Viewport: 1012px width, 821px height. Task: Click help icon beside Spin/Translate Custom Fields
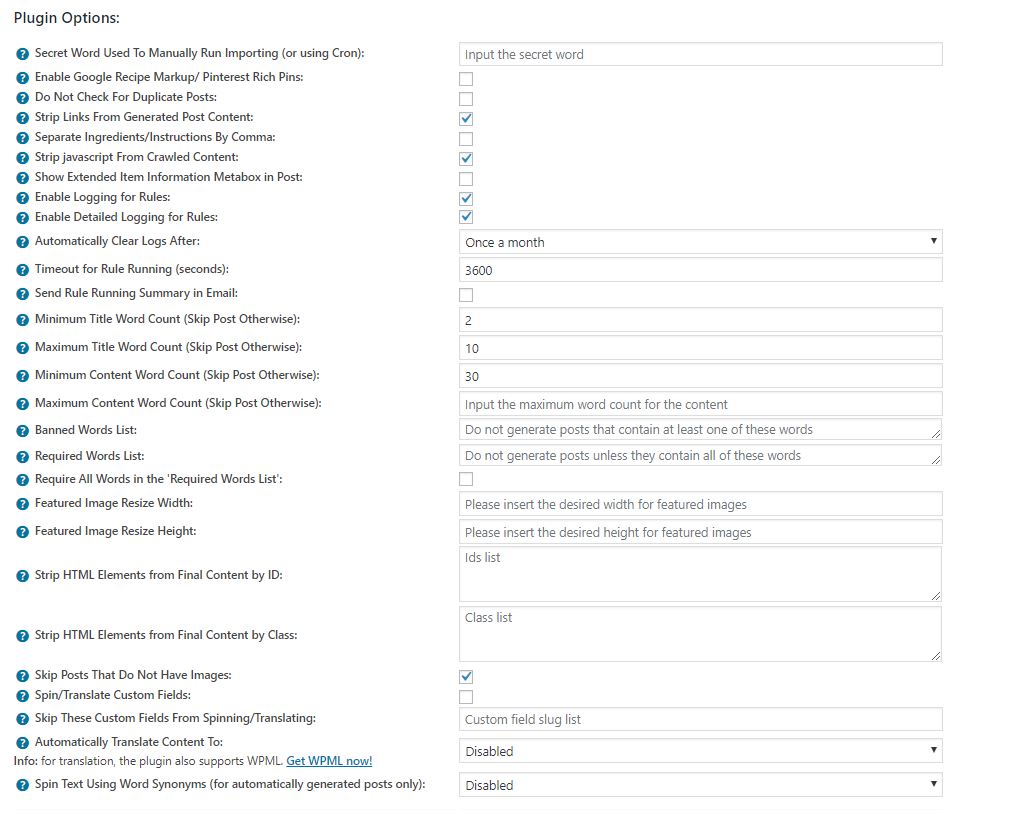pyautogui.click(x=23, y=696)
